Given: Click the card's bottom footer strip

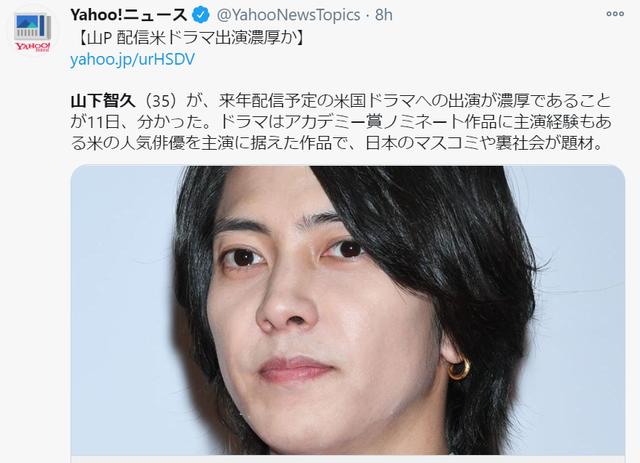Looking at the screenshot, I should click(348, 459).
